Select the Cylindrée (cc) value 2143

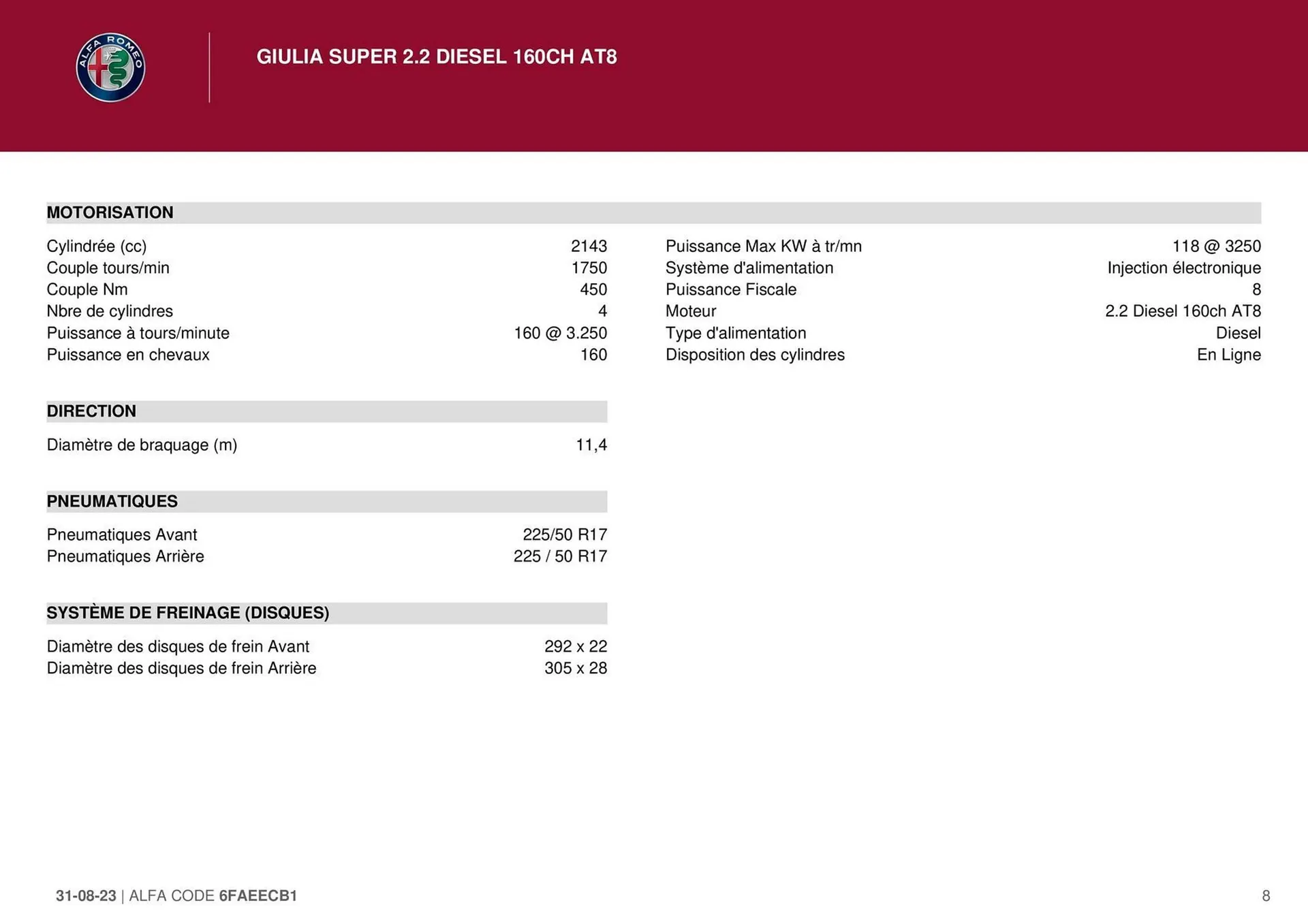[589, 246]
